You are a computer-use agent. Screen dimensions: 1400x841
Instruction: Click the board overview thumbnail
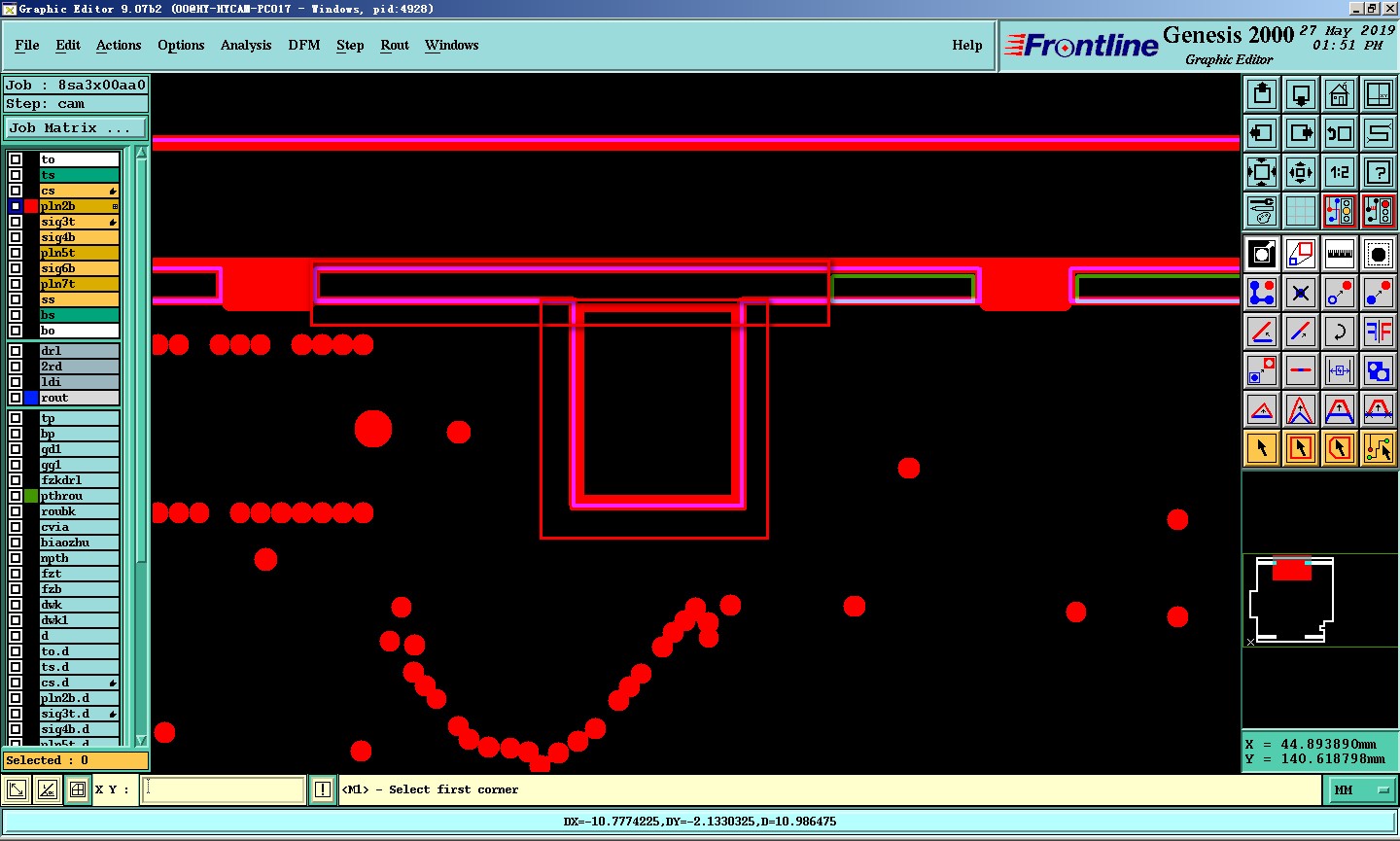[1320, 600]
